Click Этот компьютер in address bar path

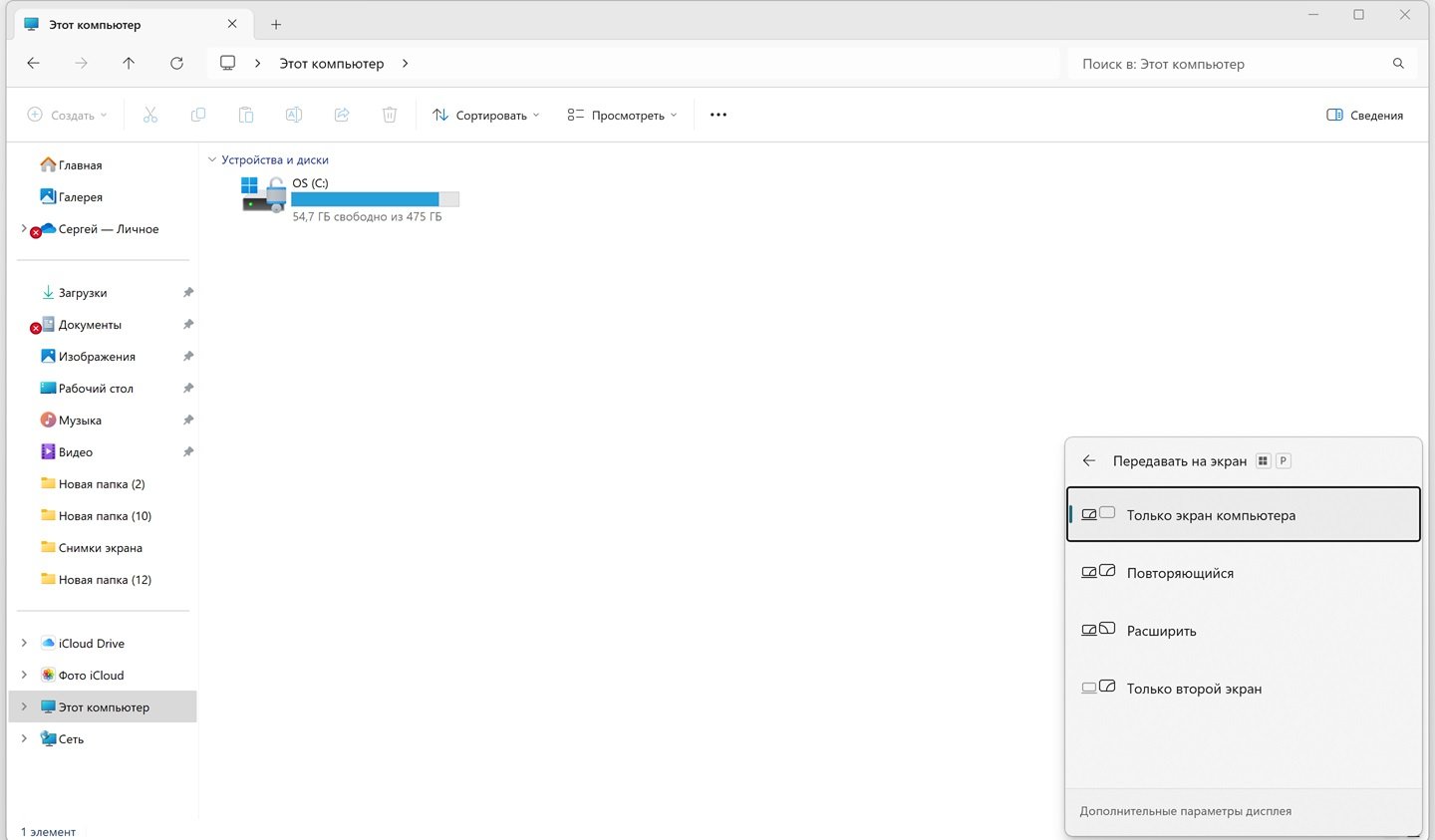[331, 63]
